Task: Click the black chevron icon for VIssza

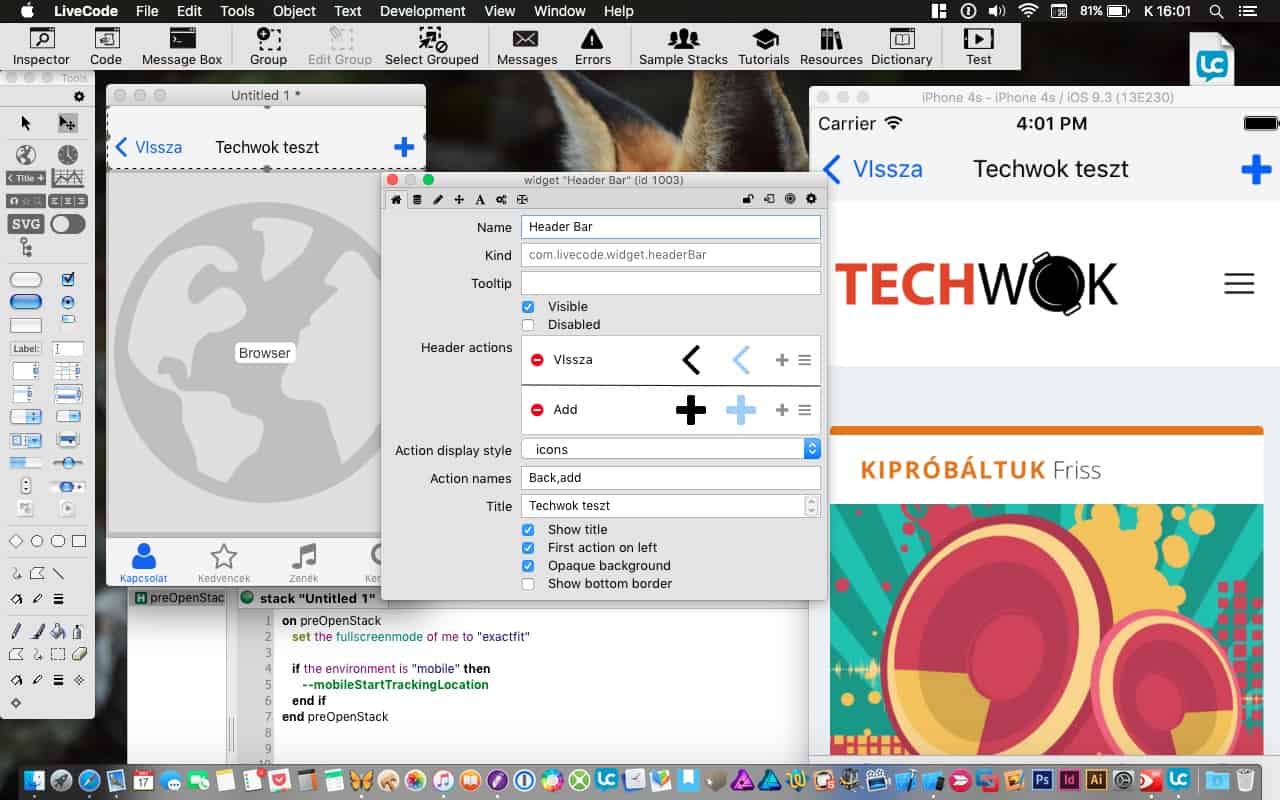Action: [691, 360]
